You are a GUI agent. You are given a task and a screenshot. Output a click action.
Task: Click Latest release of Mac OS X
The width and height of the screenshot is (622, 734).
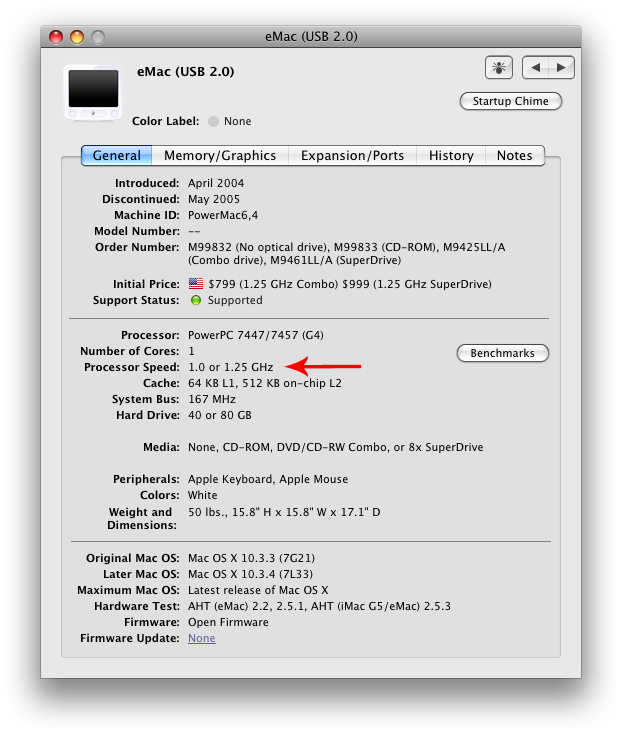tap(258, 590)
